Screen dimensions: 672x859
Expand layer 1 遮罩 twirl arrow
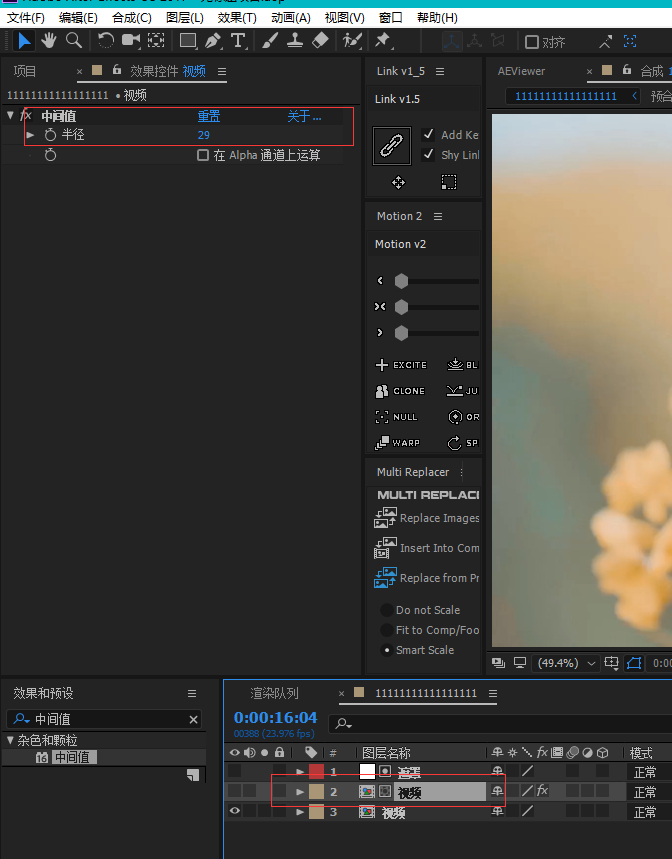[300, 772]
